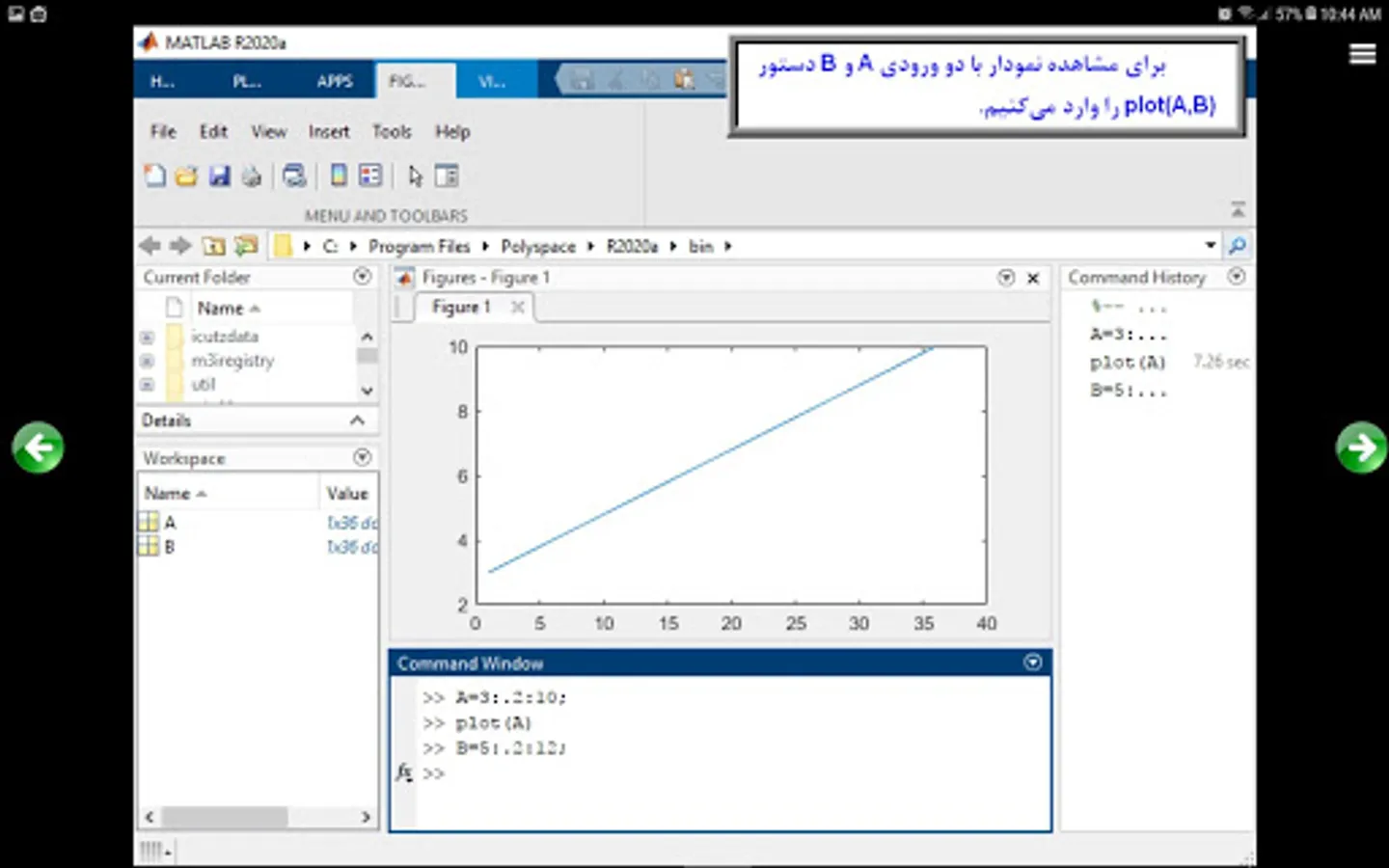Open the Command Window actions menu
Screen dimensions: 1389x868
click(x=1033, y=663)
